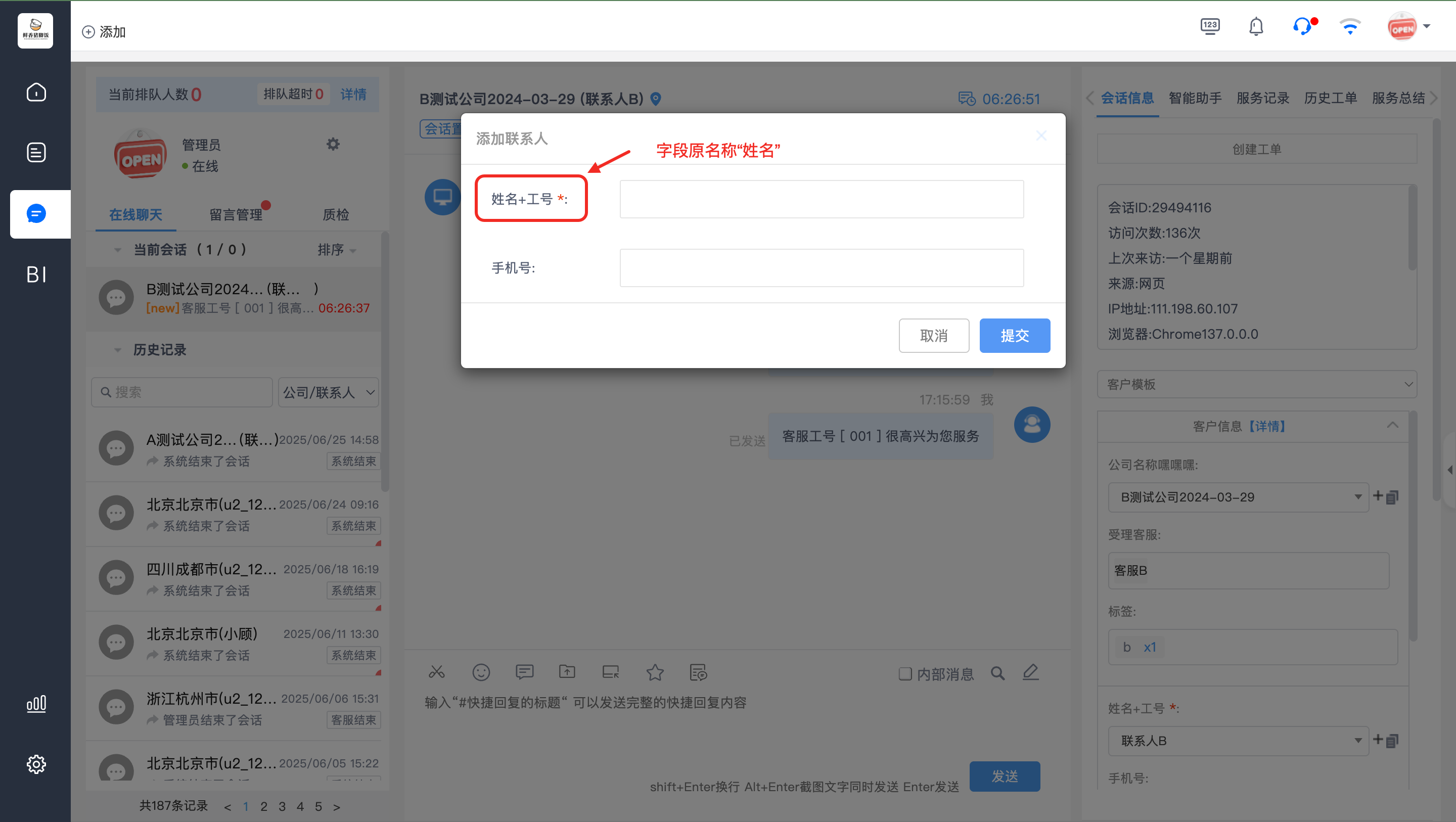Click 取消 button in dialog
The width and height of the screenshot is (1456, 822).
click(x=934, y=336)
